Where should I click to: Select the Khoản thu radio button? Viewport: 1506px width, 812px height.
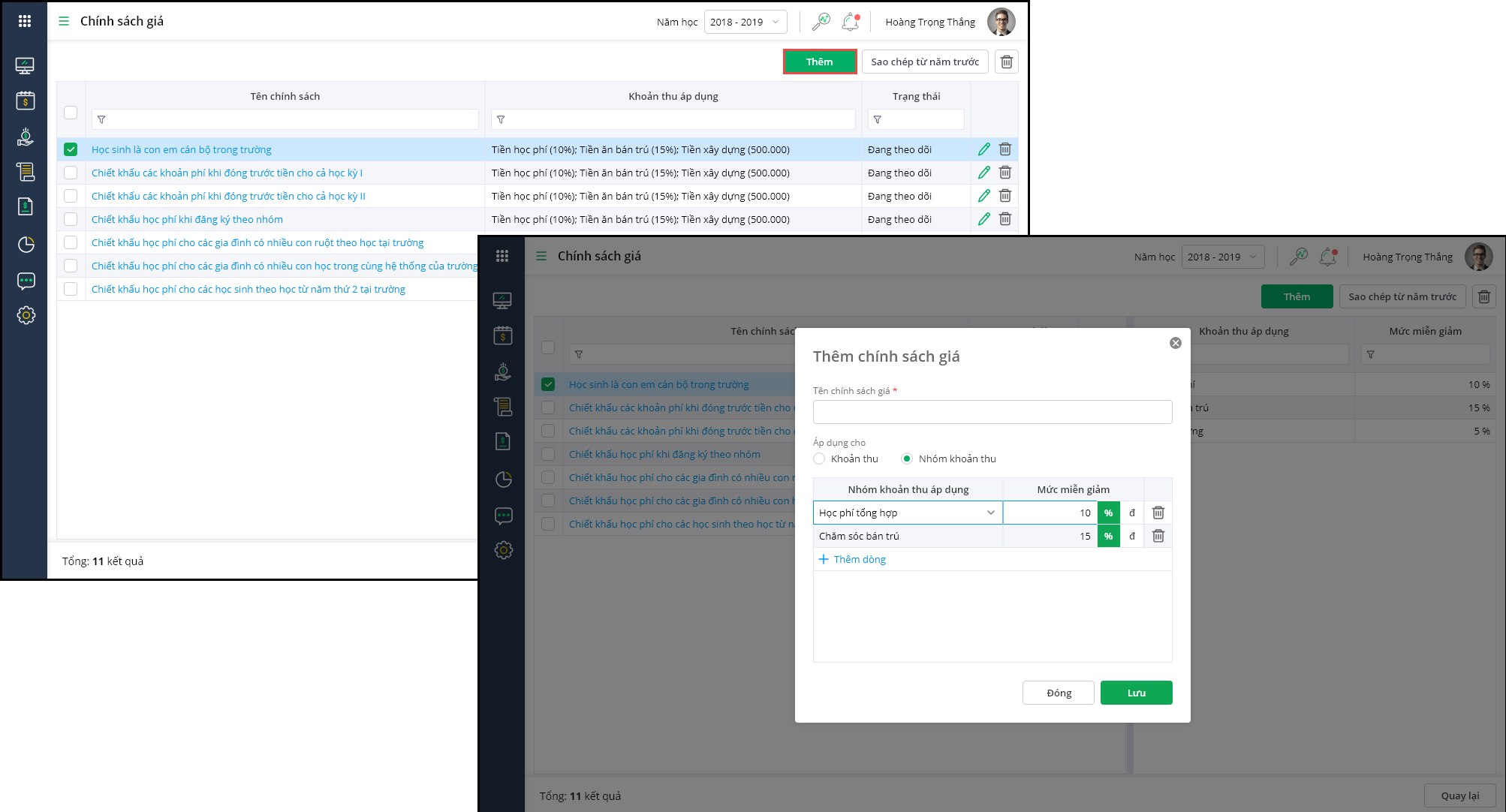tap(819, 459)
